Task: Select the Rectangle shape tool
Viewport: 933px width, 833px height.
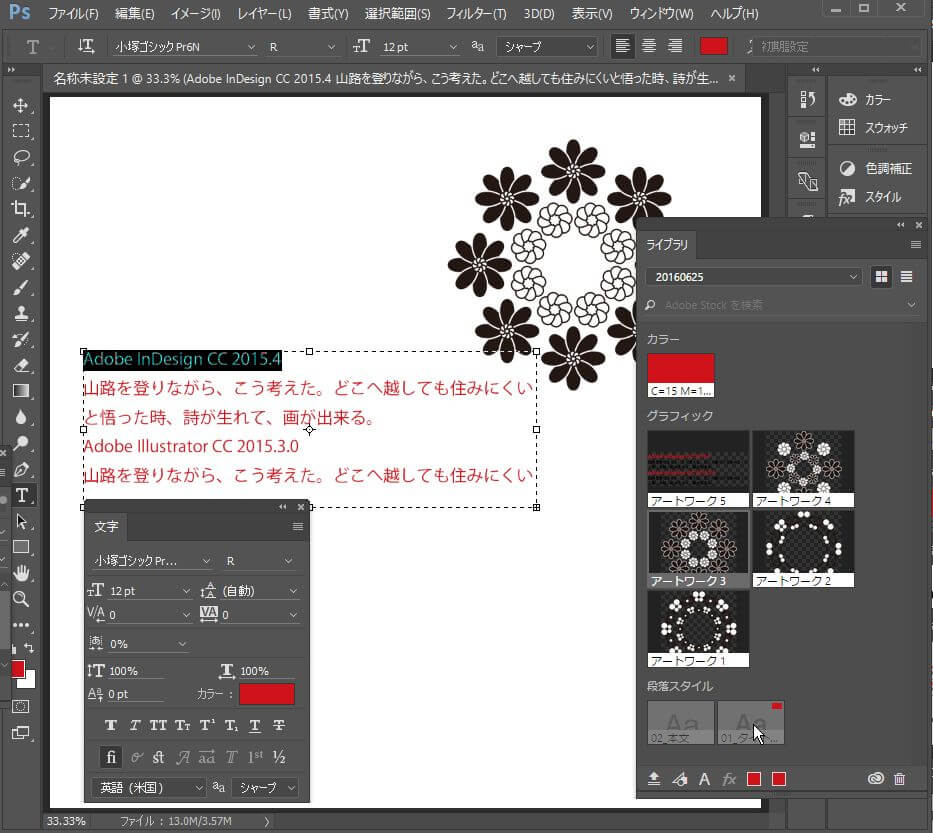Action: pyautogui.click(x=21, y=547)
